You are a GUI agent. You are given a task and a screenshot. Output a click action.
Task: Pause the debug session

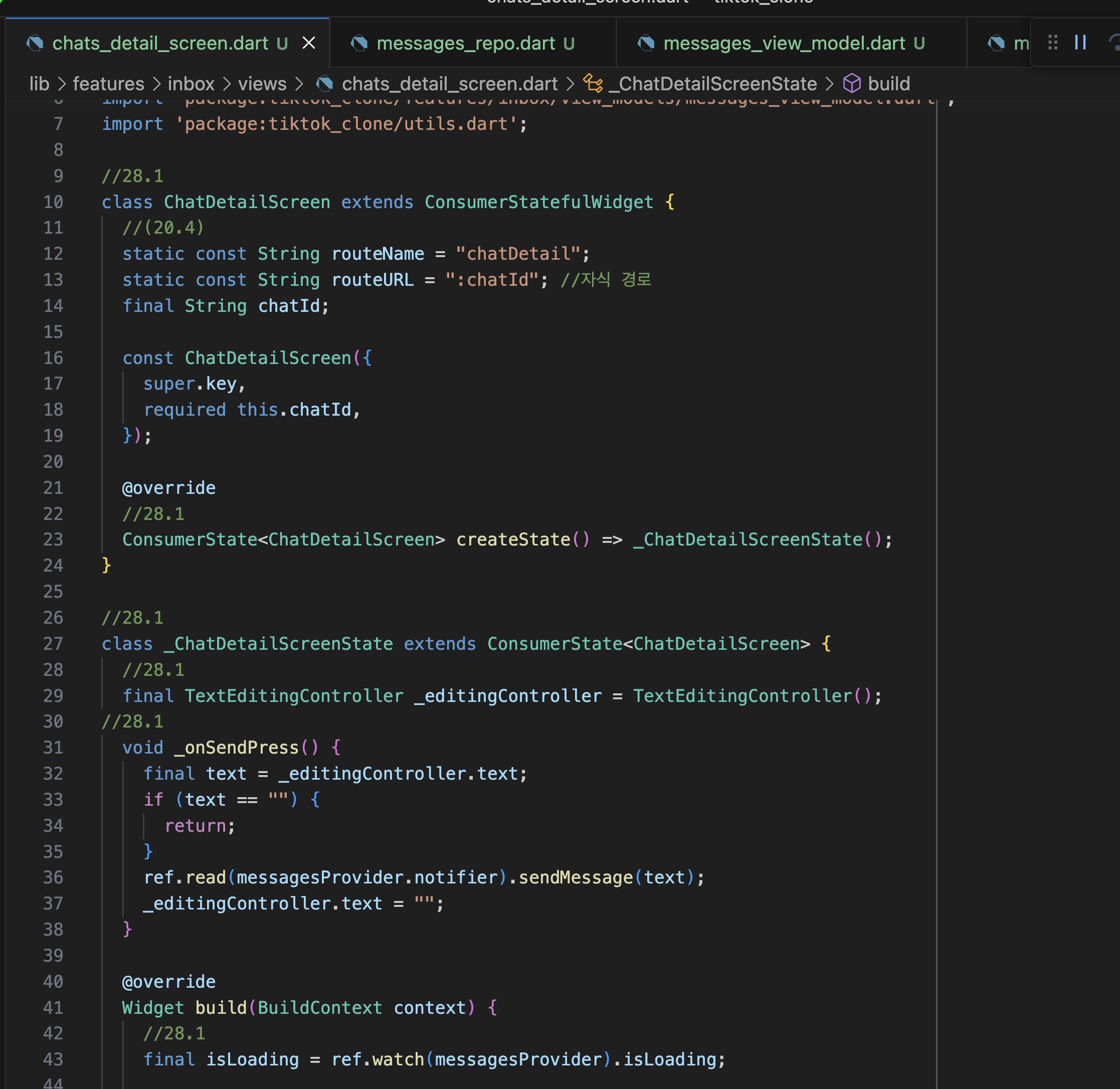[x=1080, y=42]
